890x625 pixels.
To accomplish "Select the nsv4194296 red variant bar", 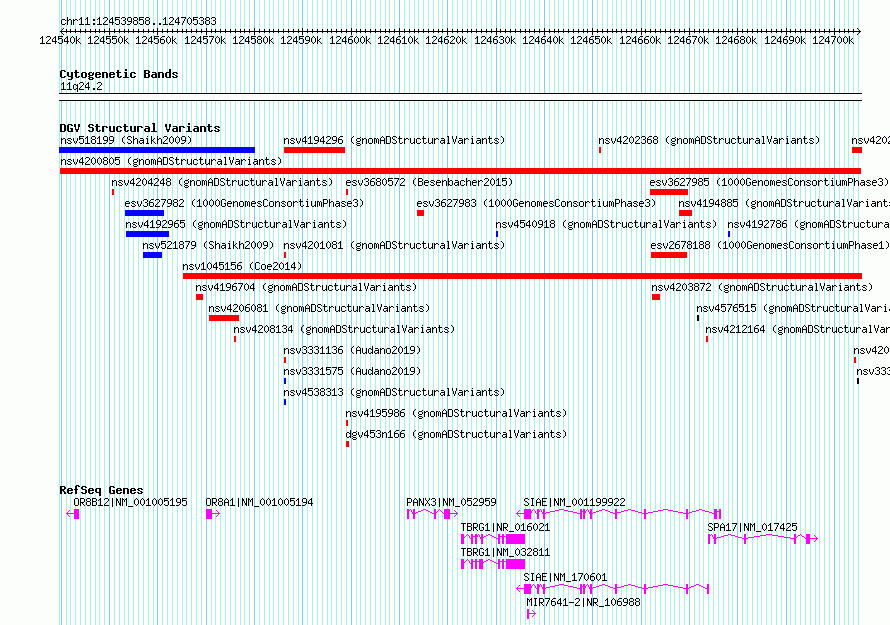I will [x=314, y=150].
